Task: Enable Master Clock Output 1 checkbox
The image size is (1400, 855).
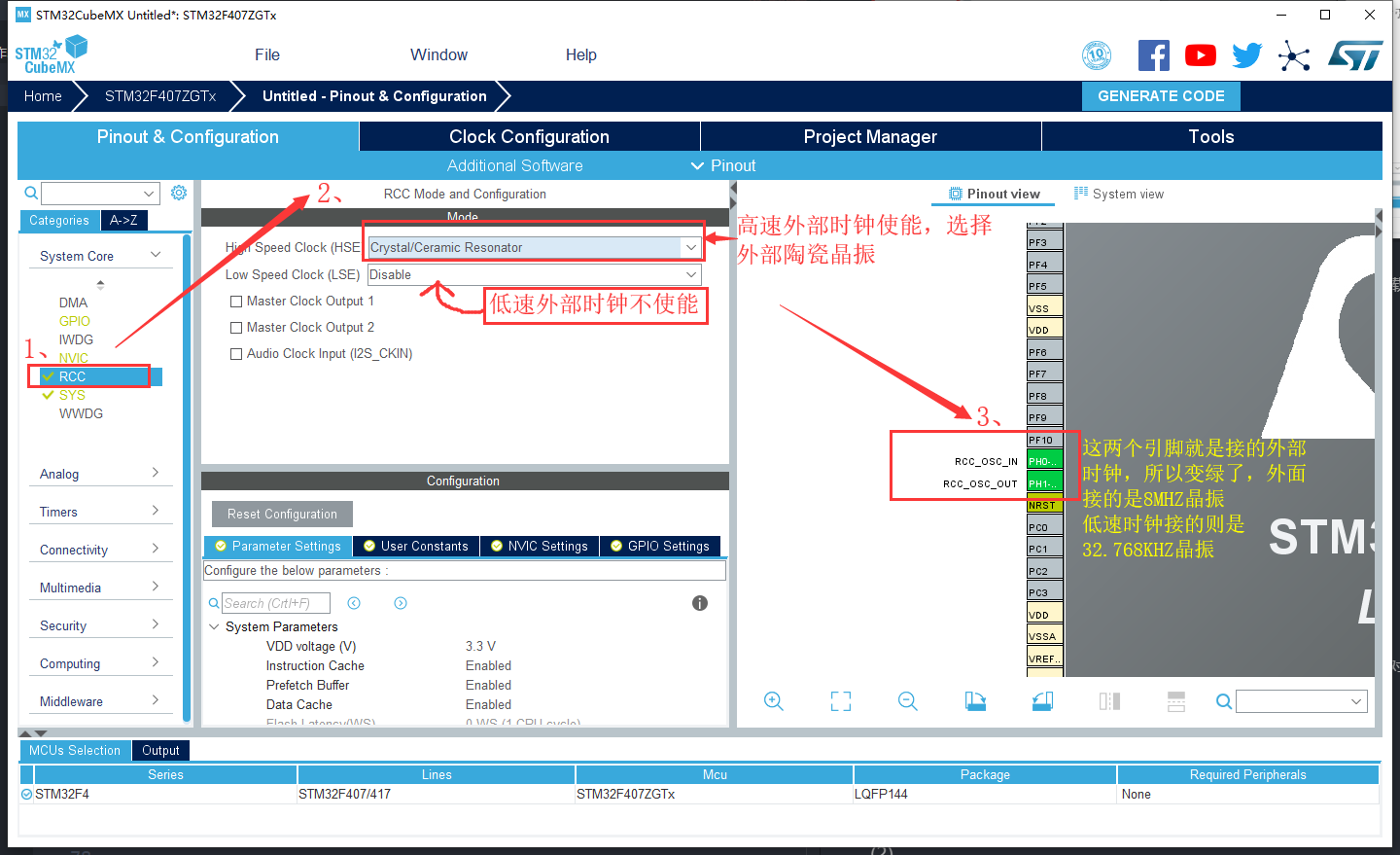Action: click(236, 302)
